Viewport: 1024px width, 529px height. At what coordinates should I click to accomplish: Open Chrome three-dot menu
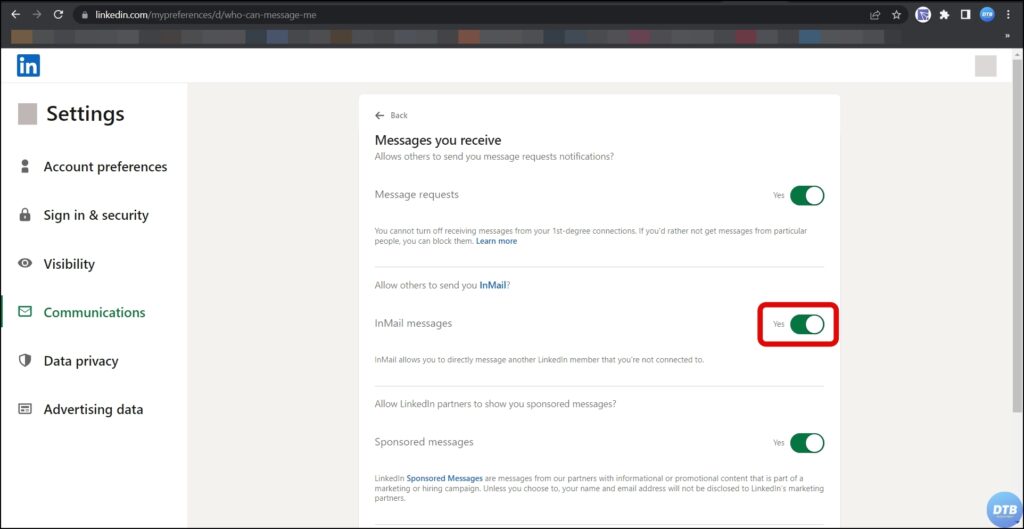pos(1009,15)
